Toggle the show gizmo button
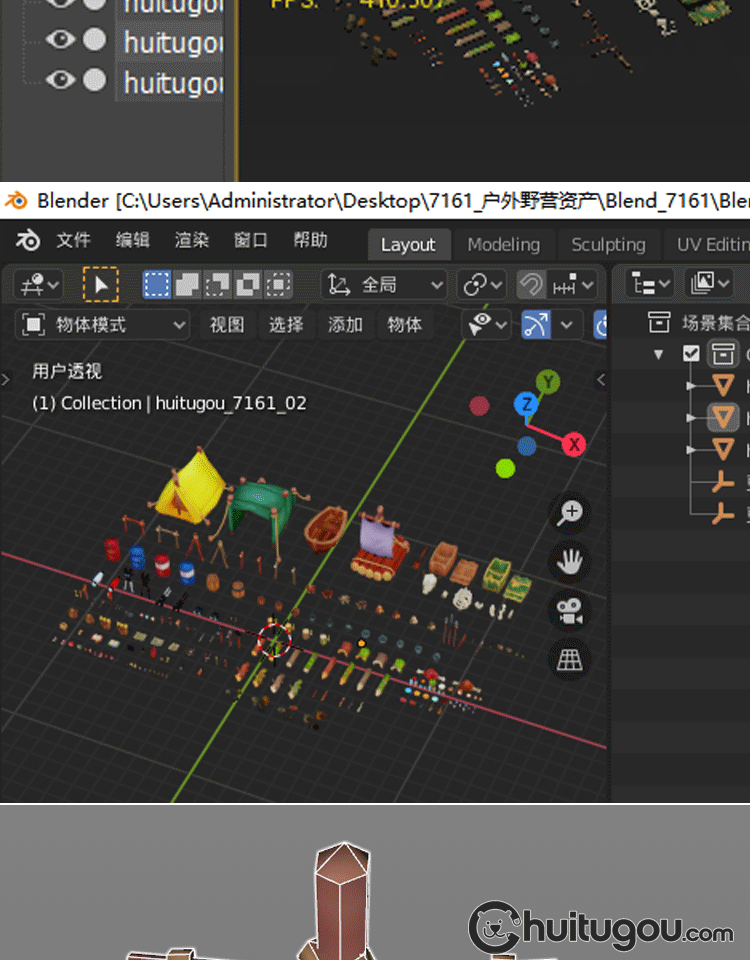The width and height of the screenshot is (750, 960). pos(538,325)
